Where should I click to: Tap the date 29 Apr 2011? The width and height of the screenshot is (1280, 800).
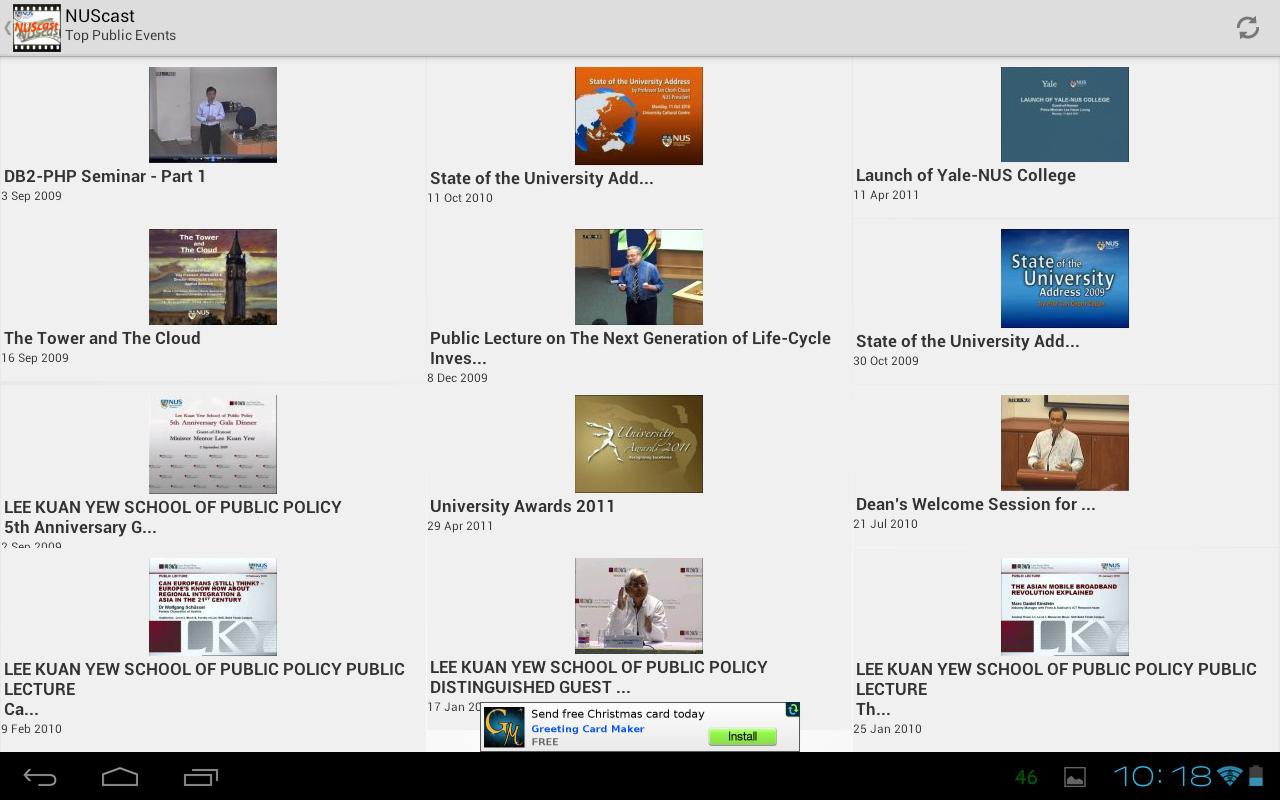click(460, 526)
